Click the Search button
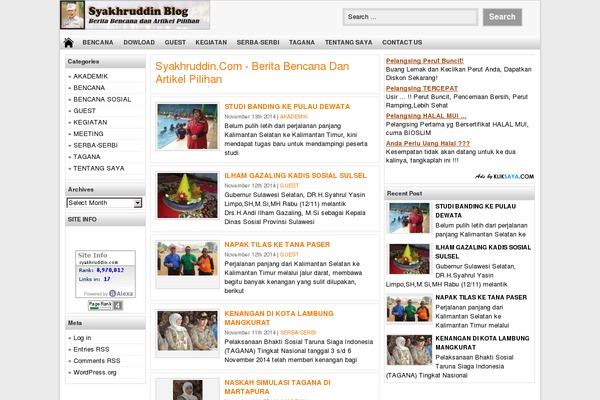This screenshot has width=600, height=400. coord(502,17)
